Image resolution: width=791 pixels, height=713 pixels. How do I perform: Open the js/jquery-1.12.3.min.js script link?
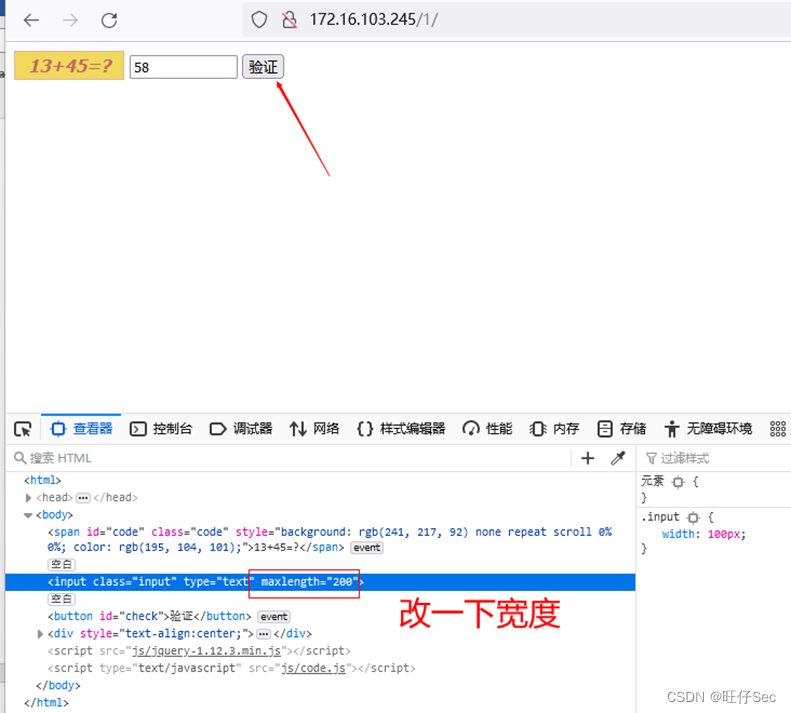click(x=206, y=651)
